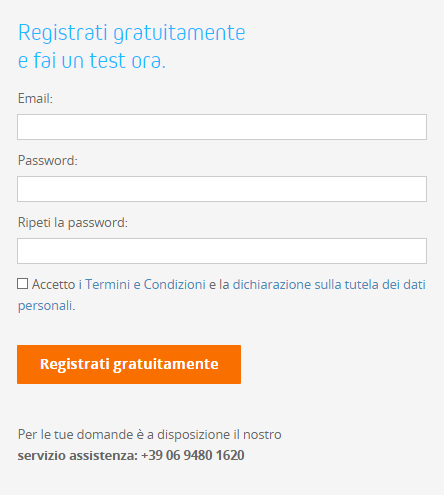This screenshot has height=495, width=444.
Task: Click the 'Per le tue domande' sentence
Action: 150,435
